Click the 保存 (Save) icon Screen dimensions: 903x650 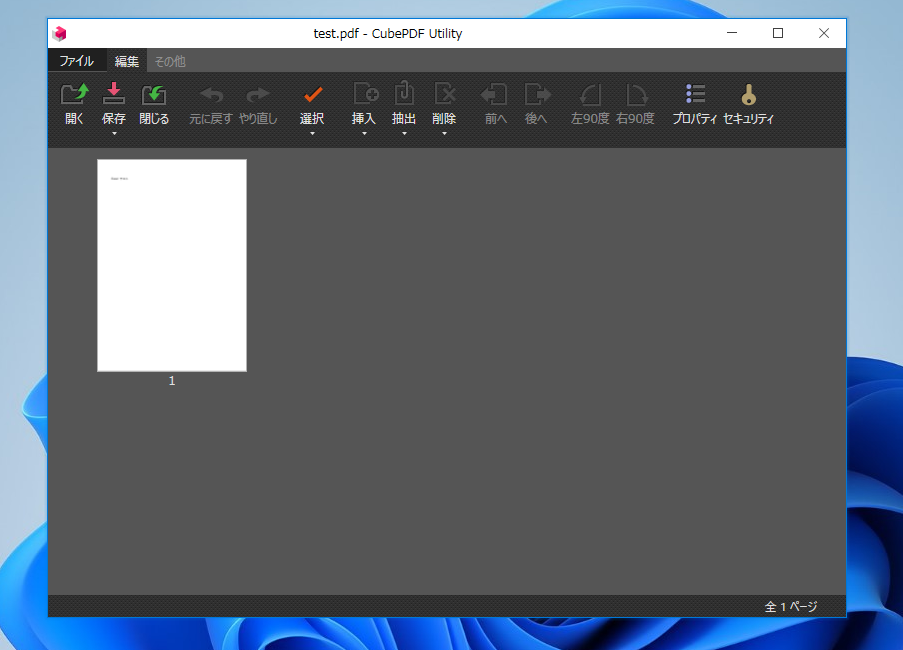tap(114, 95)
